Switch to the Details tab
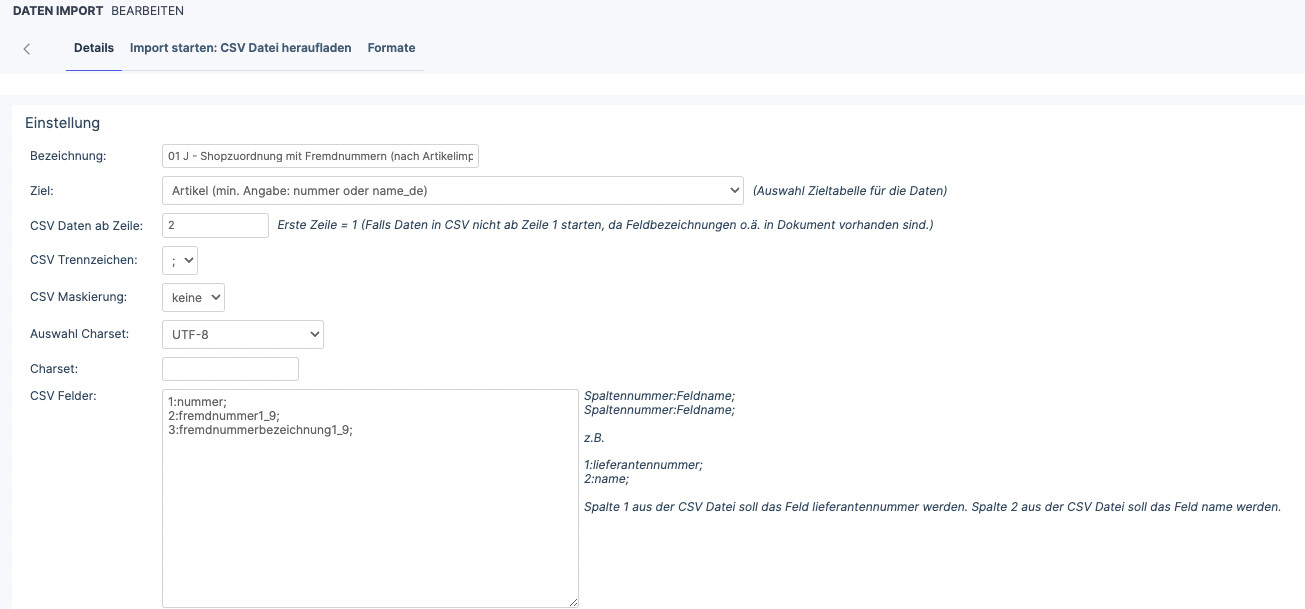Screen dimensions: 1305x609 (x=94, y=48)
